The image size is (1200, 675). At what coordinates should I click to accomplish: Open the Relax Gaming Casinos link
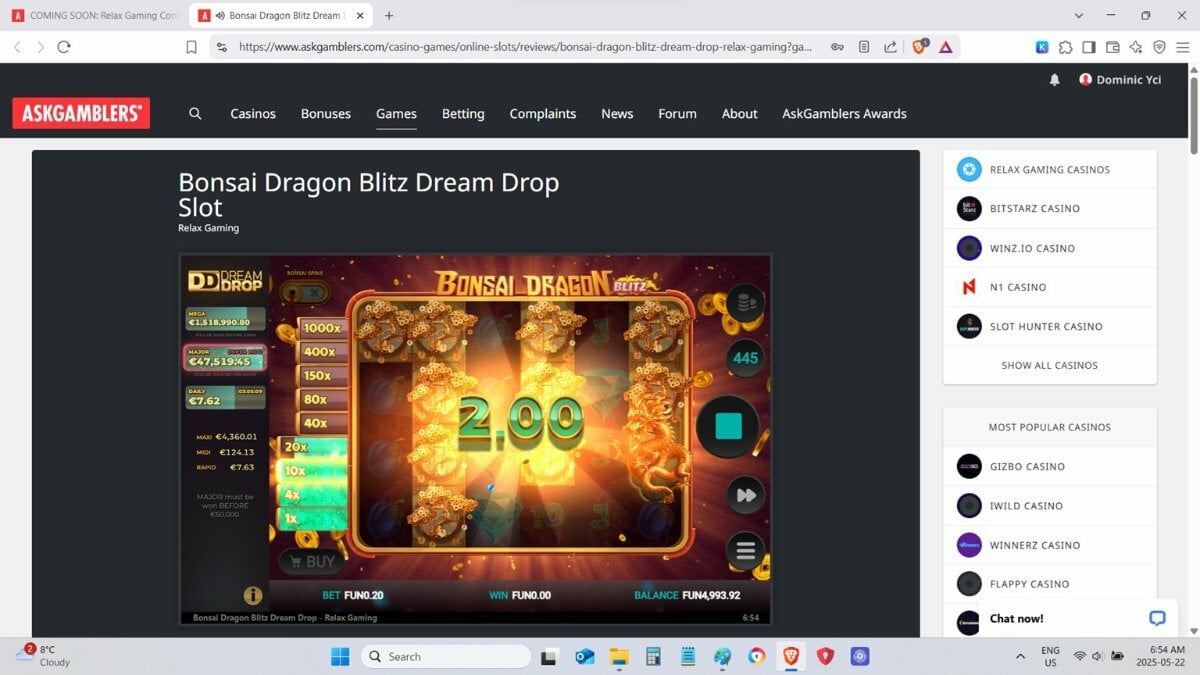(x=1050, y=169)
